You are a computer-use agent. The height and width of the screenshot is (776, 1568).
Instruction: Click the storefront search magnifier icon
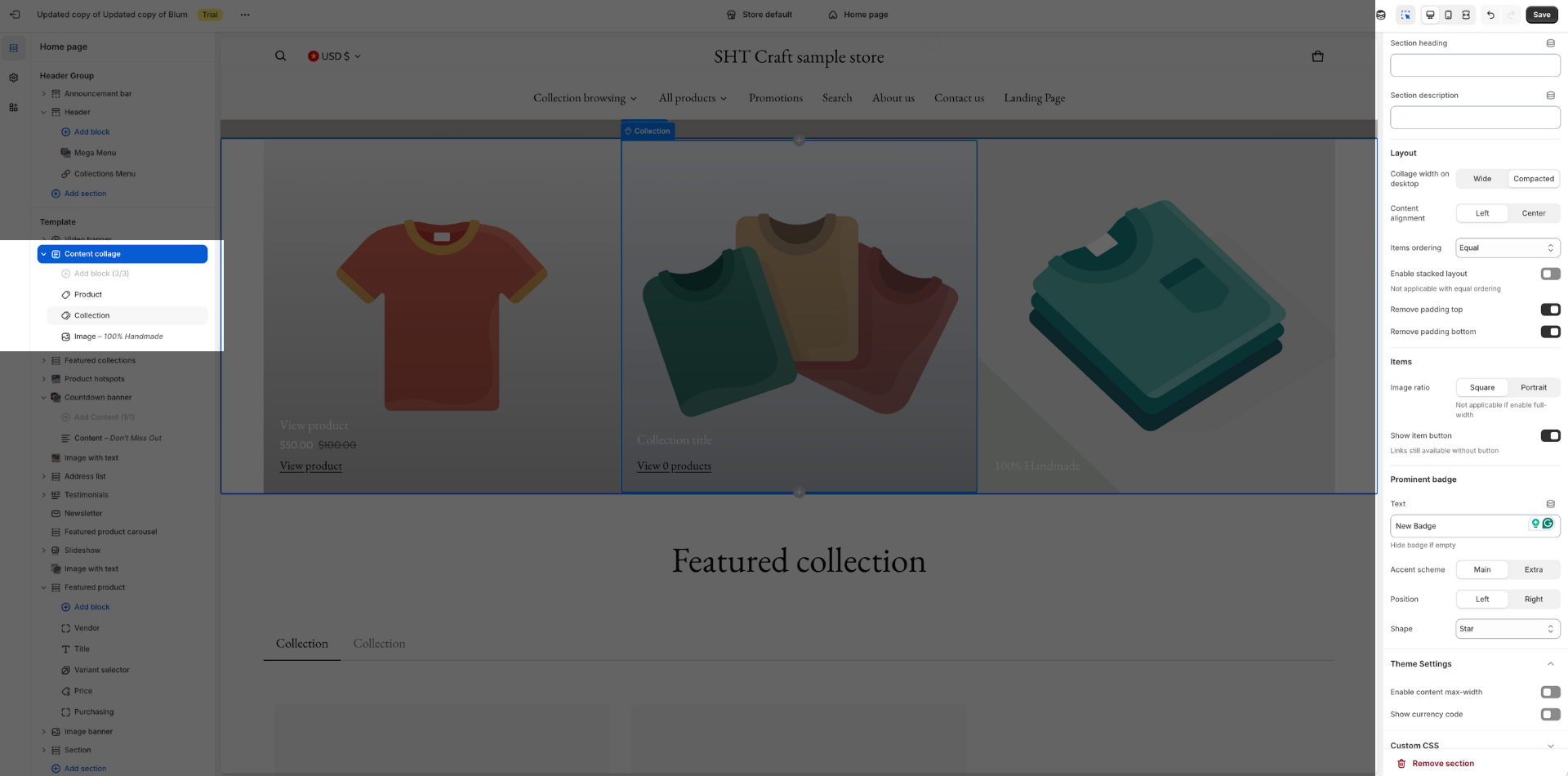point(280,56)
